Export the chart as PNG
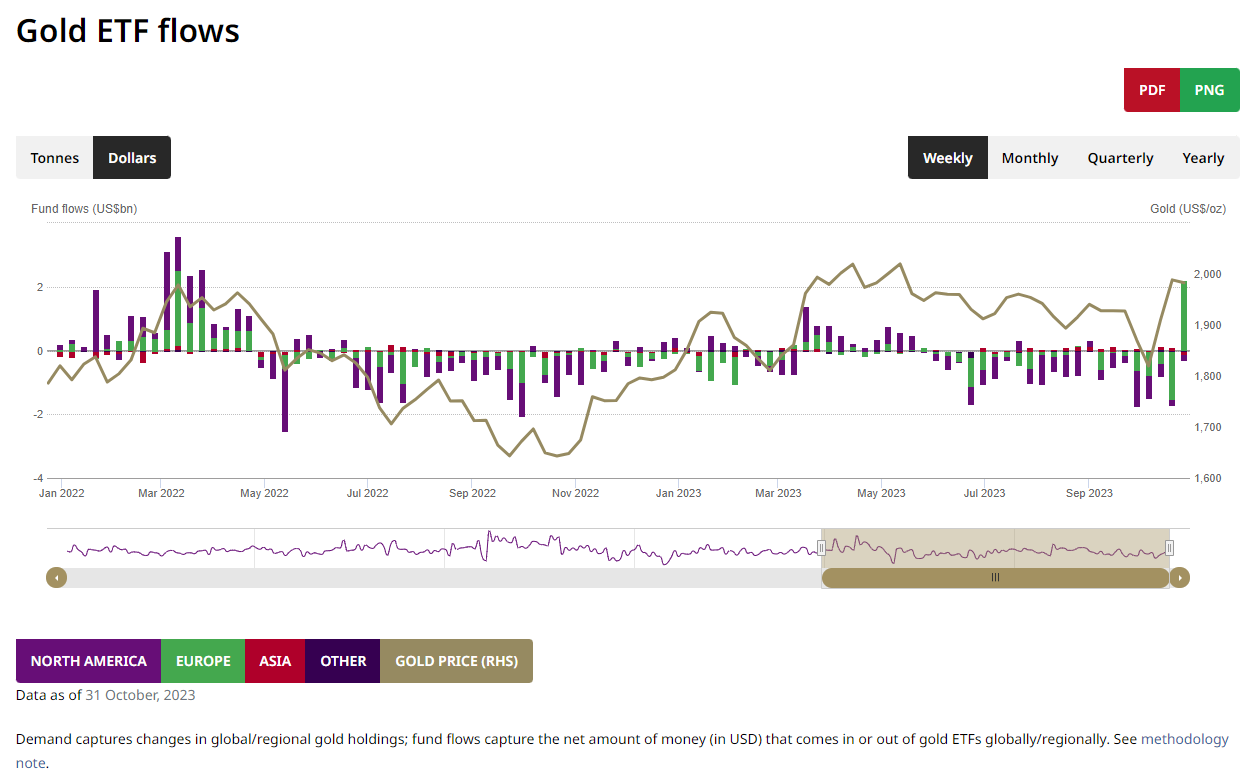 pos(1209,89)
